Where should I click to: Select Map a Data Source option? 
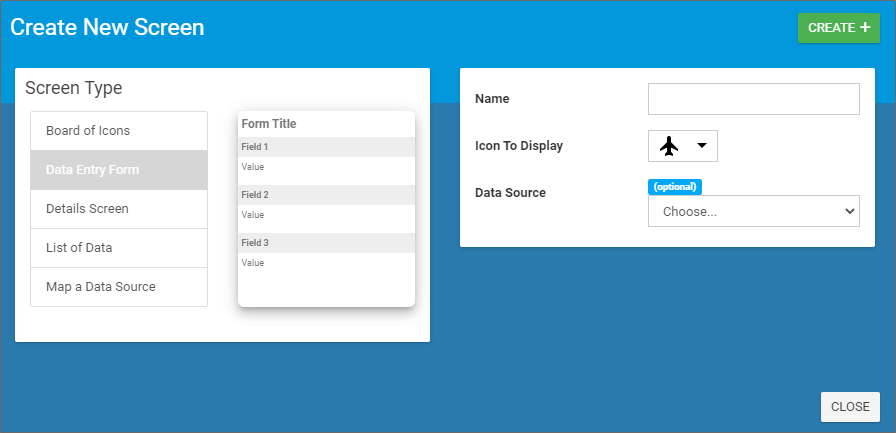tap(119, 287)
